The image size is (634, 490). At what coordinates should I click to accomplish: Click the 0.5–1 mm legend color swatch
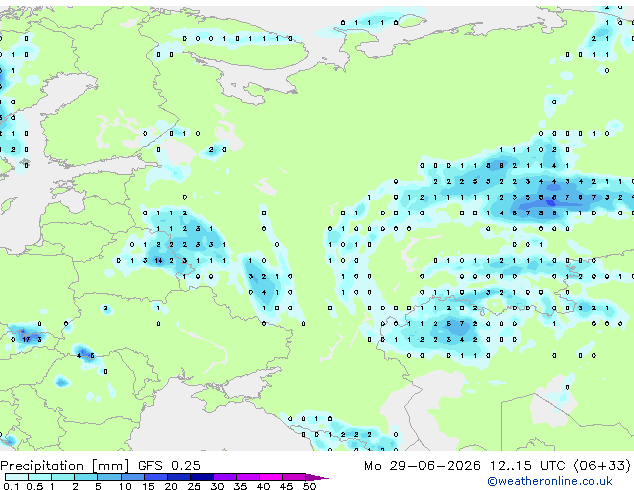coord(40,477)
